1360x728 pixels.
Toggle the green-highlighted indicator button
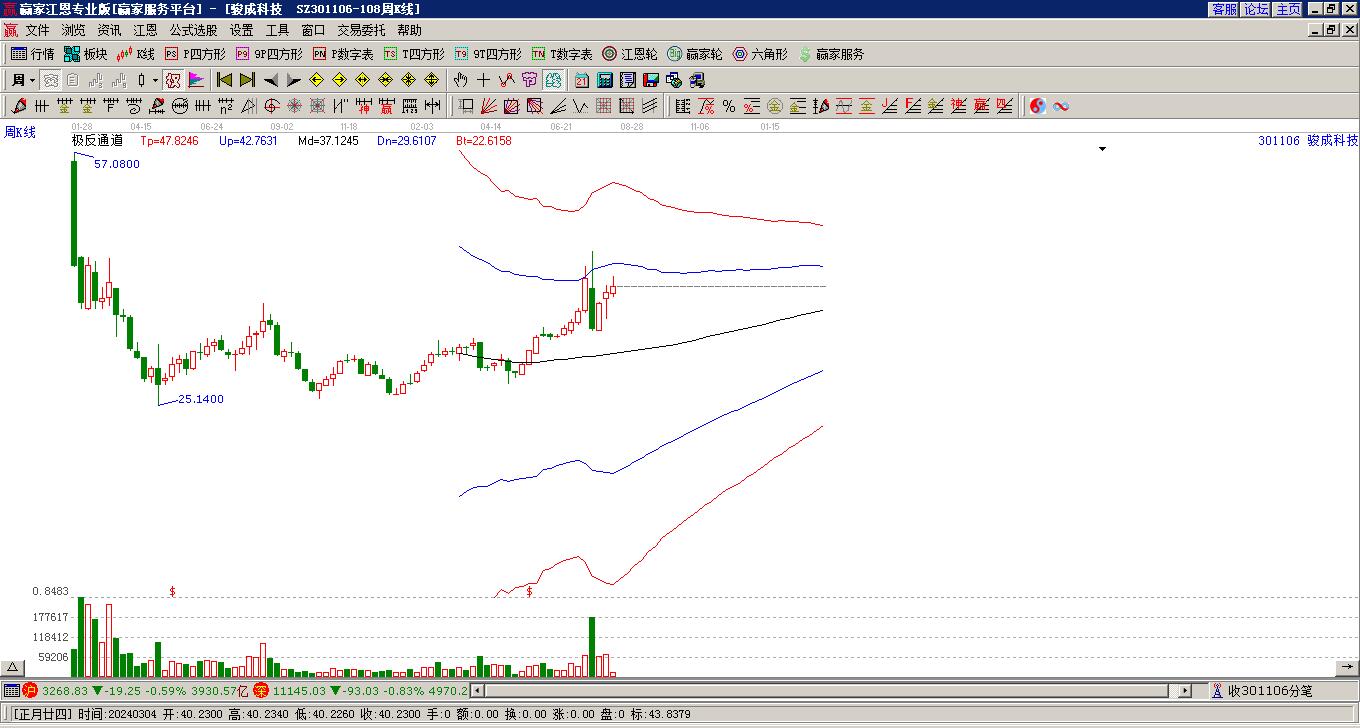pos(553,80)
